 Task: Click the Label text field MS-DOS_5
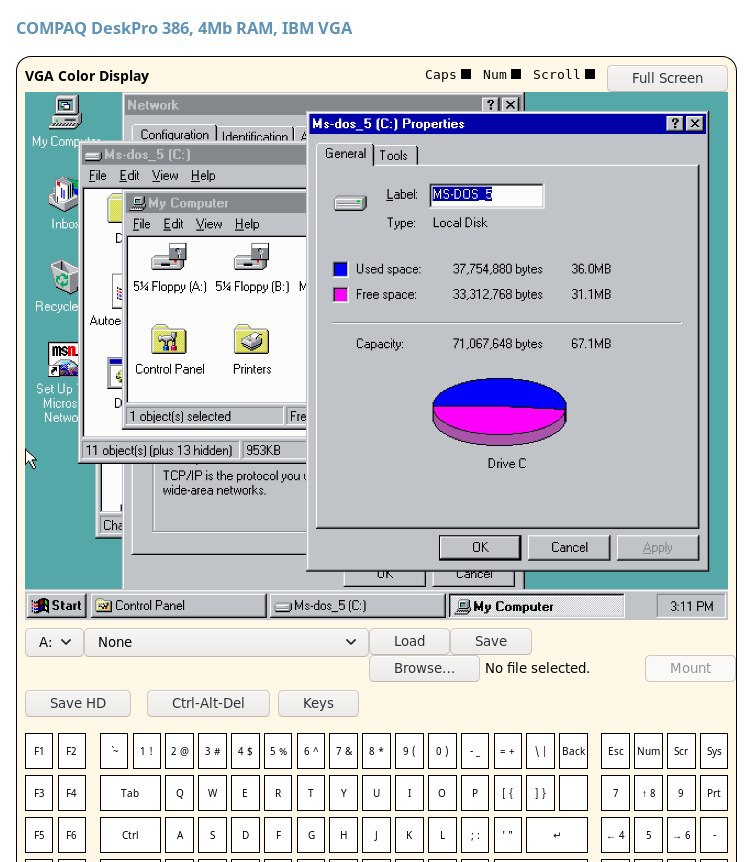(x=486, y=195)
